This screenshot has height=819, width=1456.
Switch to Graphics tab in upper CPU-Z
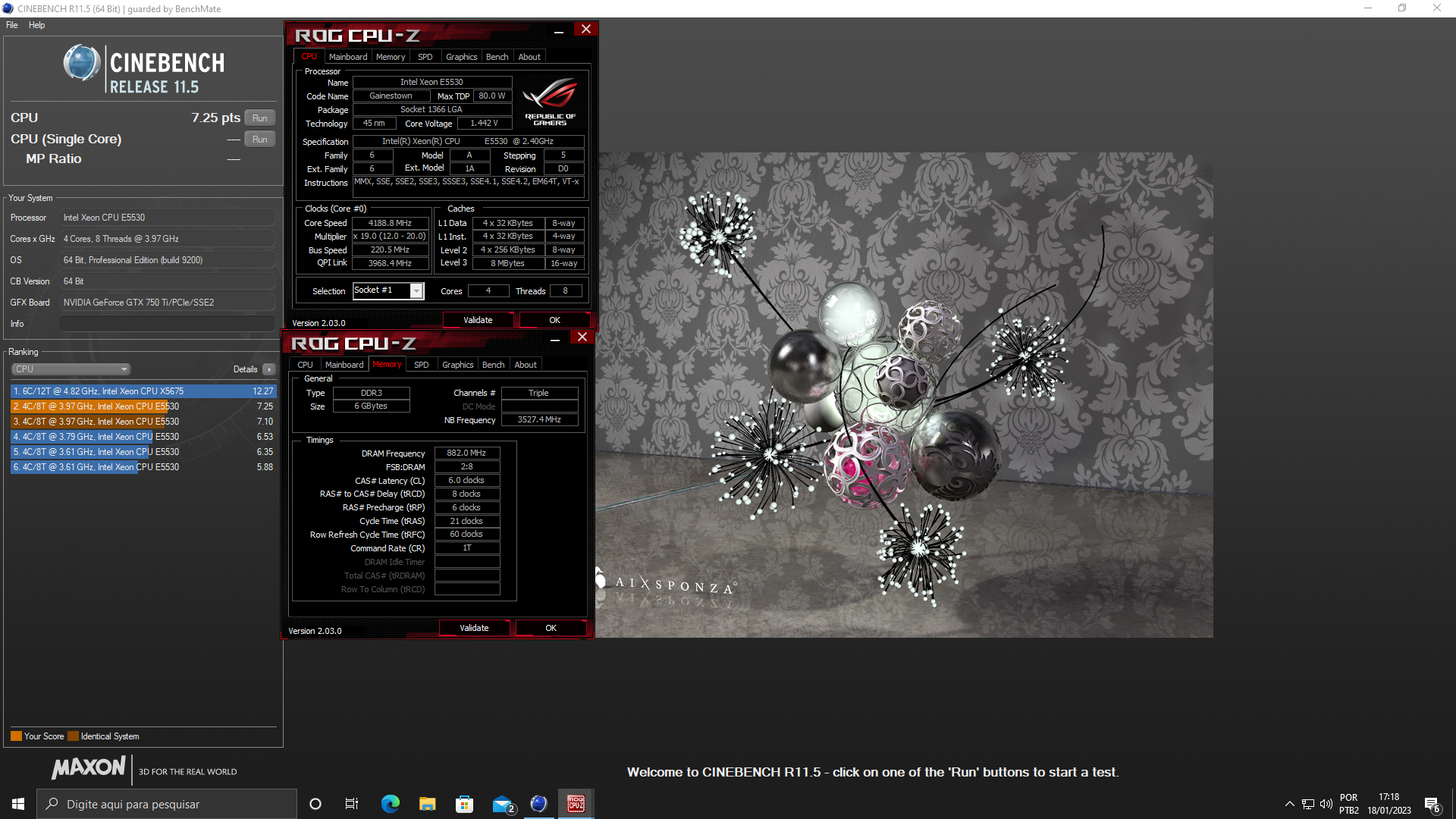coord(461,57)
